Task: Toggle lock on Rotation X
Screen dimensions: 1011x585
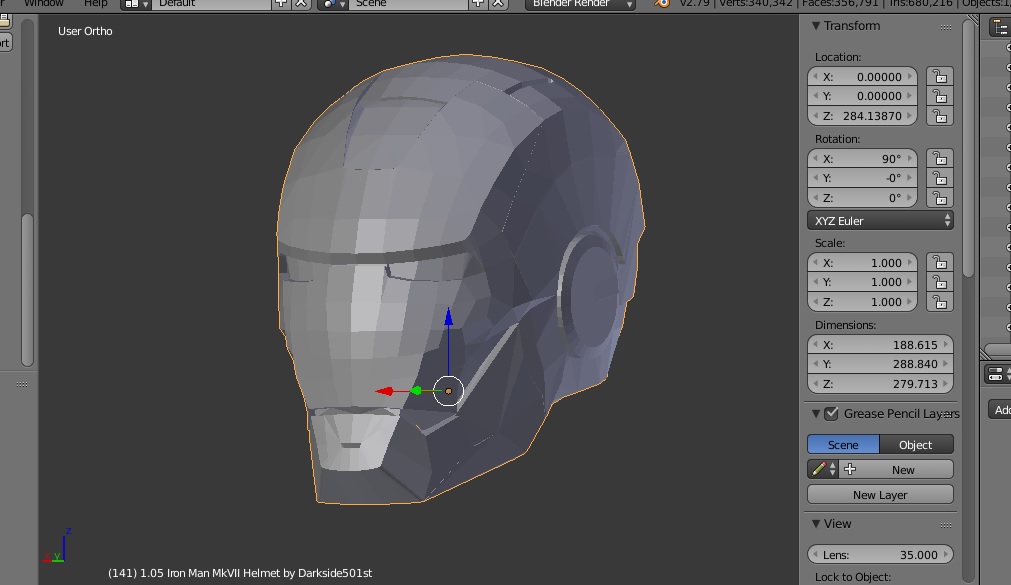Action: [938, 159]
